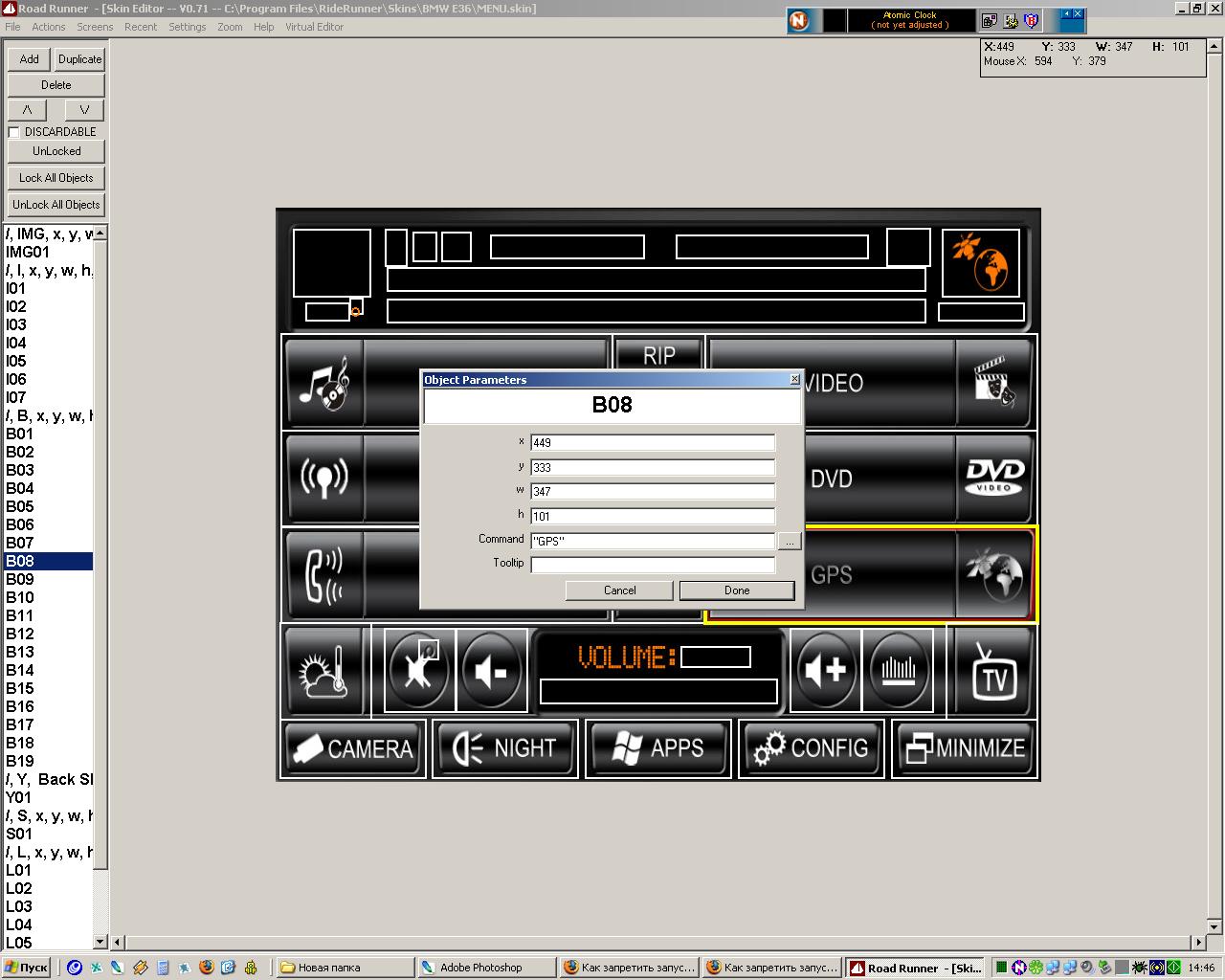Enable the DISCARDABLE checkbox
1225x980 pixels.
click(14, 132)
